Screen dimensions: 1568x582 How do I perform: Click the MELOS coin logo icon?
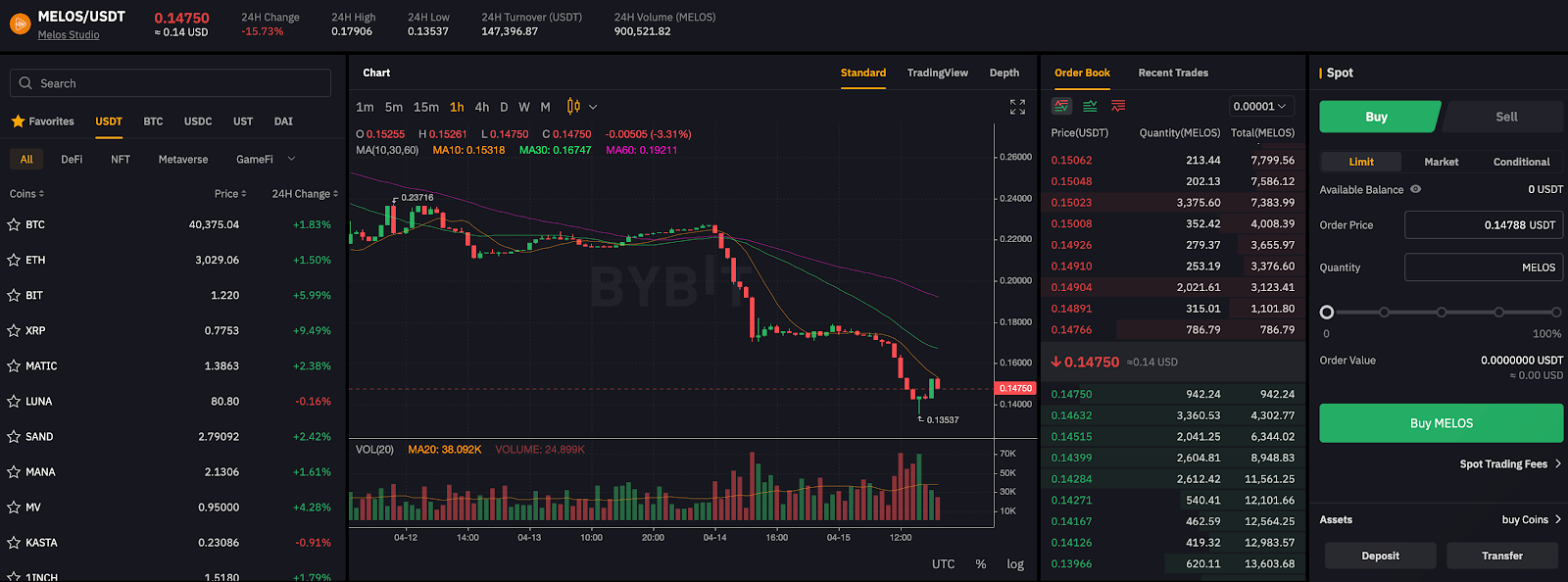point(20,24)
